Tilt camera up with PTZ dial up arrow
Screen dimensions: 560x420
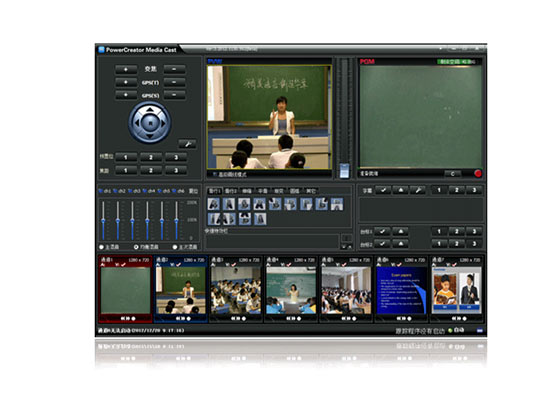pyautogui.click(x=150, y=109)
